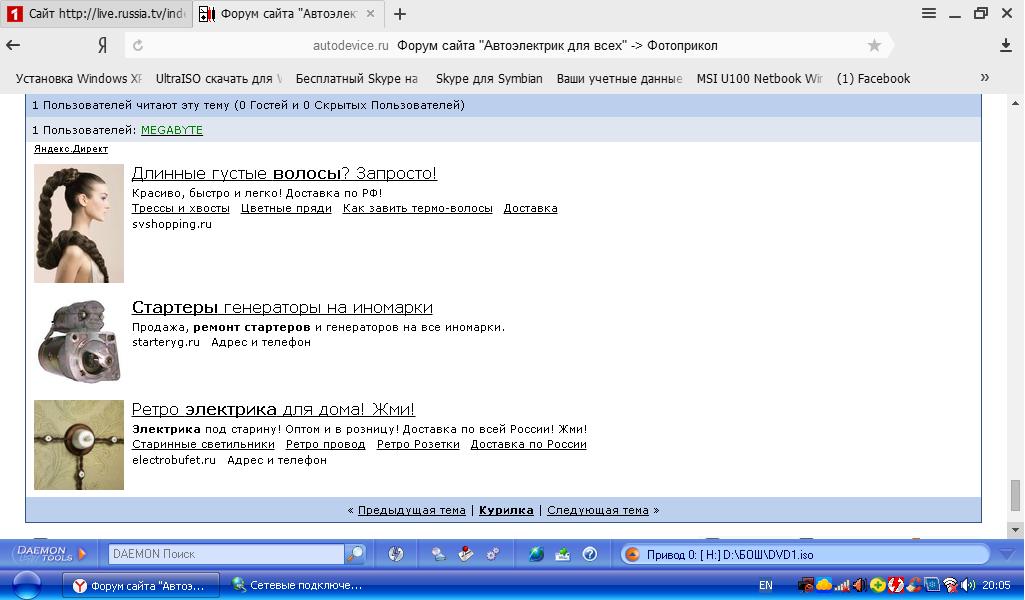
Task: Close the 'Форум сайта' browser tab
Action: pos(370,14)
